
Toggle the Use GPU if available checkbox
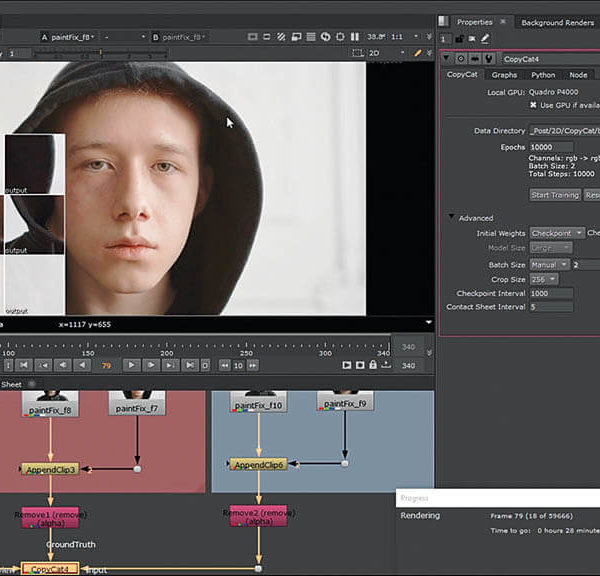pos(533,105)
